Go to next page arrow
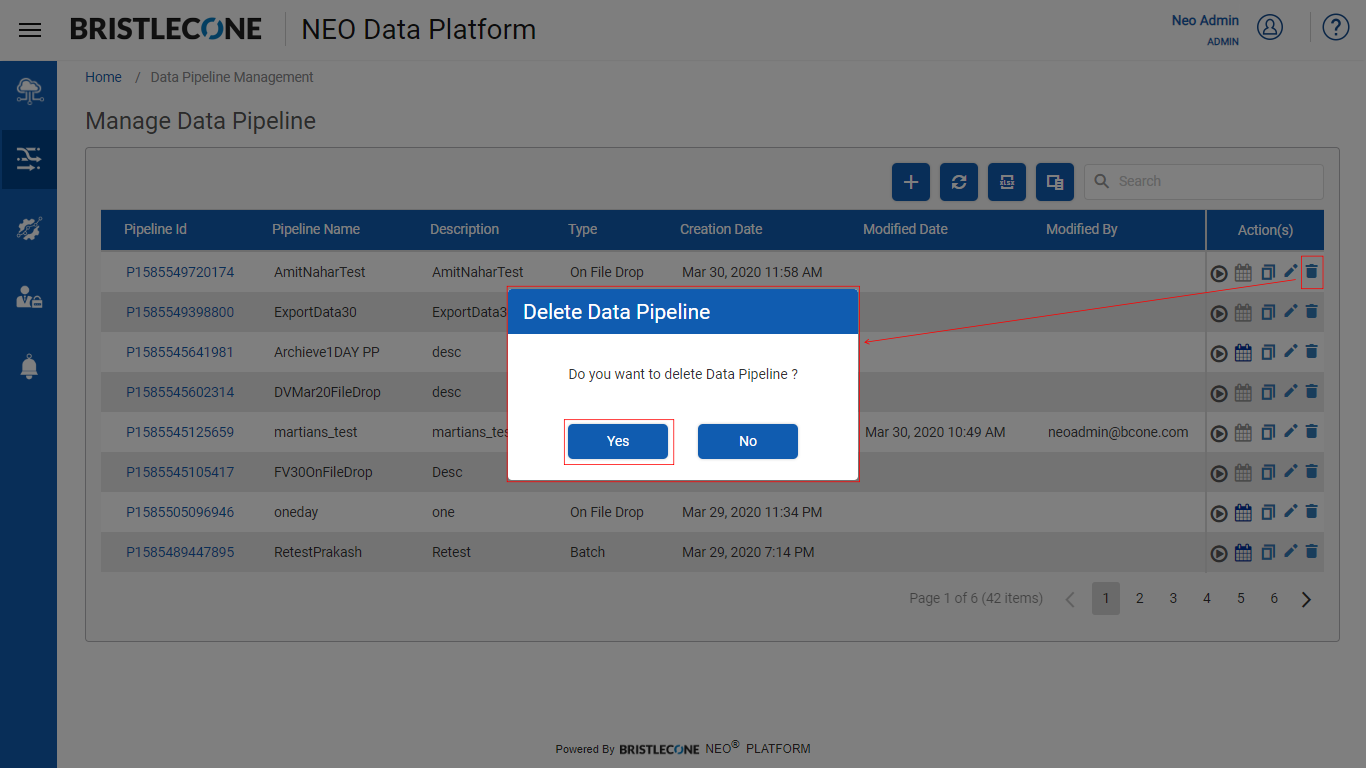 coord(1306,599)
